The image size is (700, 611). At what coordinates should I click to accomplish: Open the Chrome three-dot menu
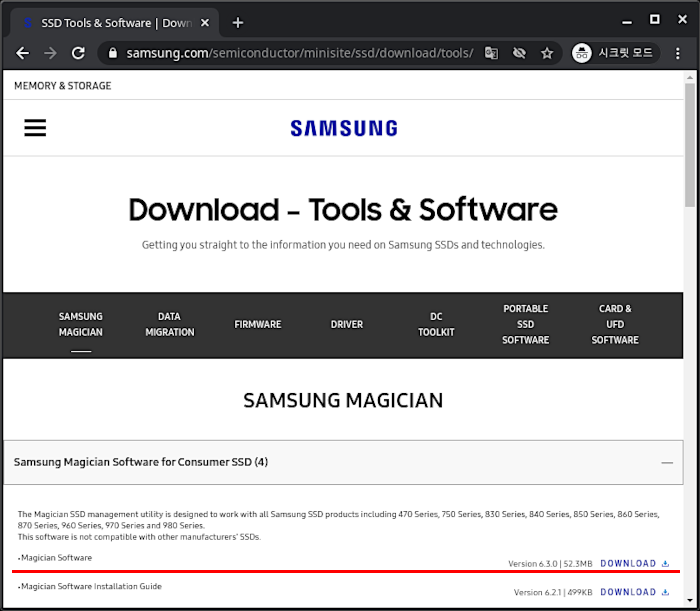[x=678, y=53]
